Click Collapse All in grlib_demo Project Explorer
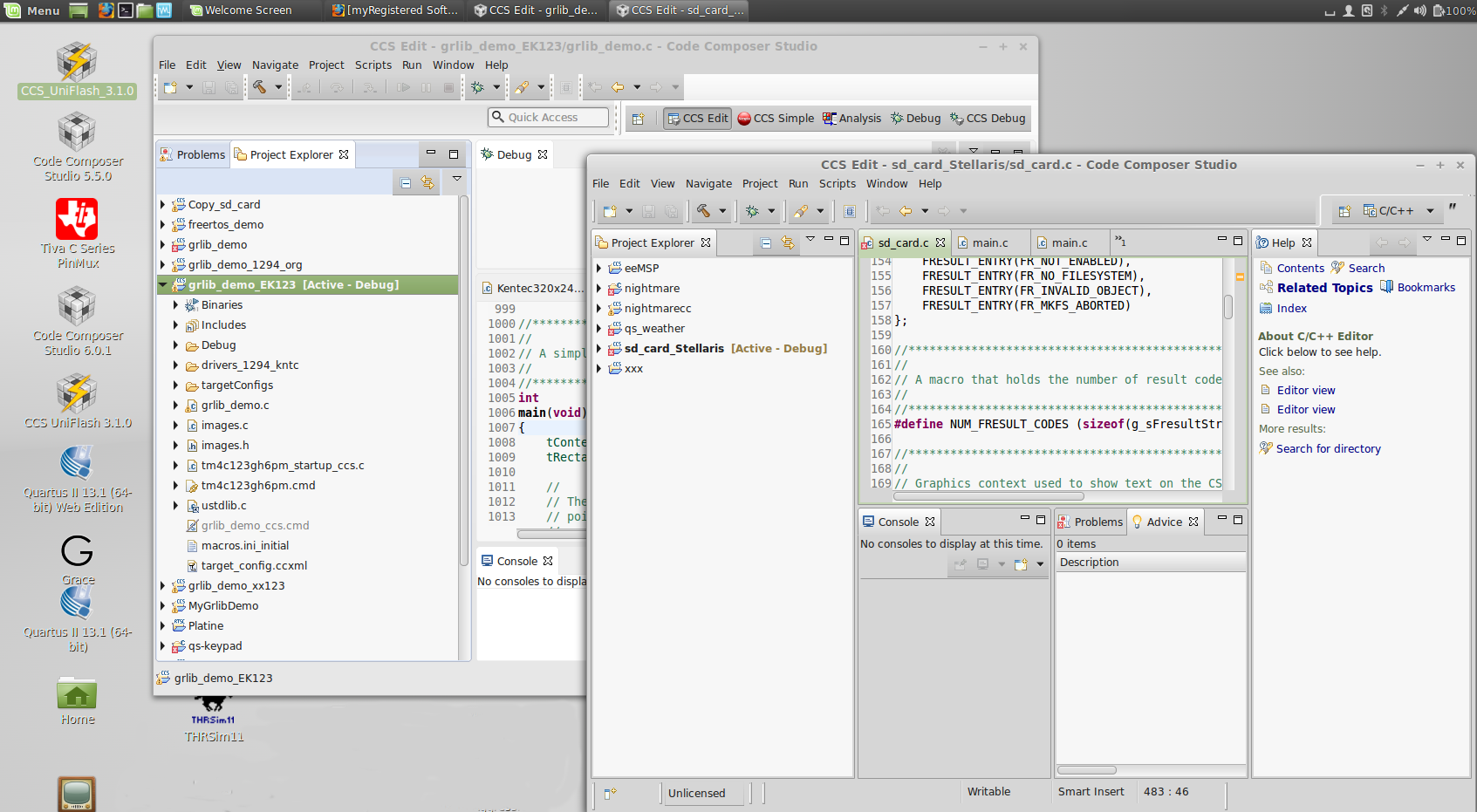Screen dimensions: 1477x812 [406, 182]
